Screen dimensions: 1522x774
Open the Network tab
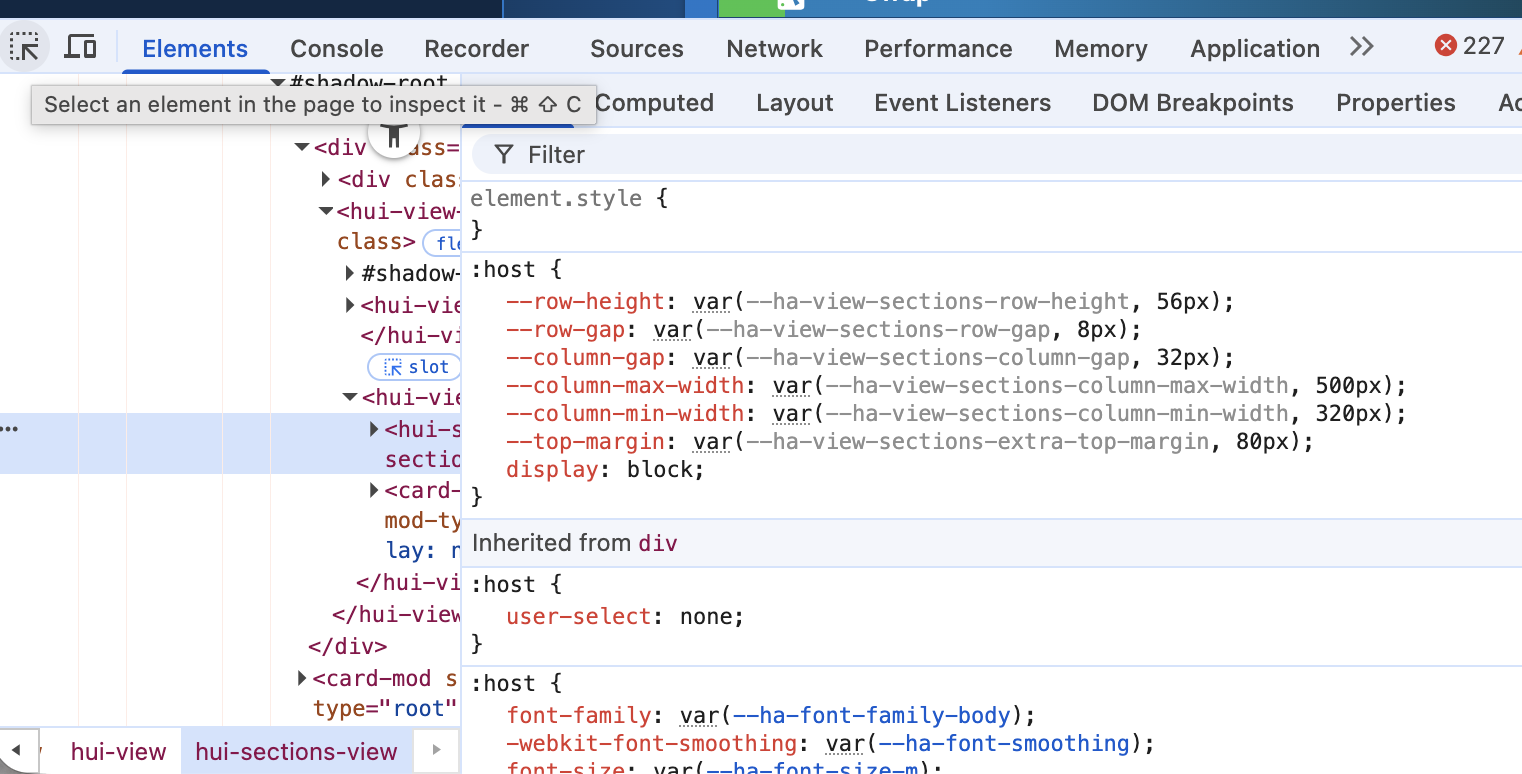pyautogui.click(x=774, y=49)
